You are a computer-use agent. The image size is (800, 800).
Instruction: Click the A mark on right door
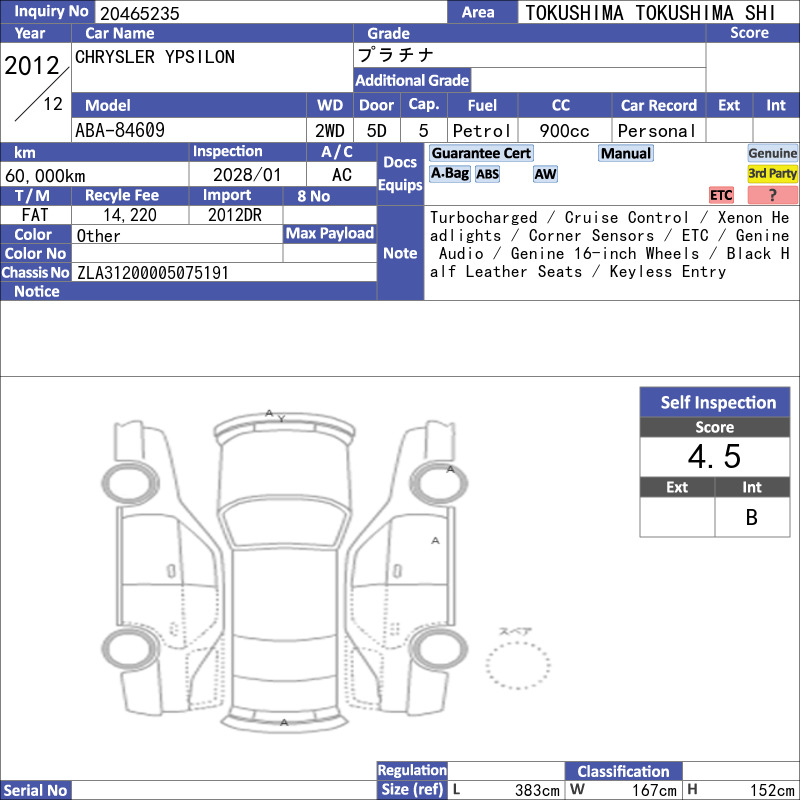click(x=435, y=540)
